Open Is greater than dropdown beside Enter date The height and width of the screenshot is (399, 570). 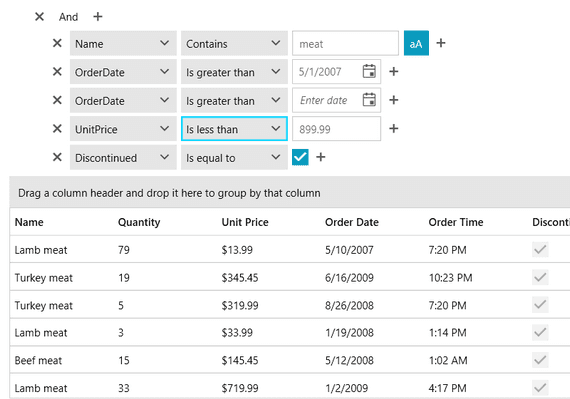pyautogui.click(x=234, y=100)
